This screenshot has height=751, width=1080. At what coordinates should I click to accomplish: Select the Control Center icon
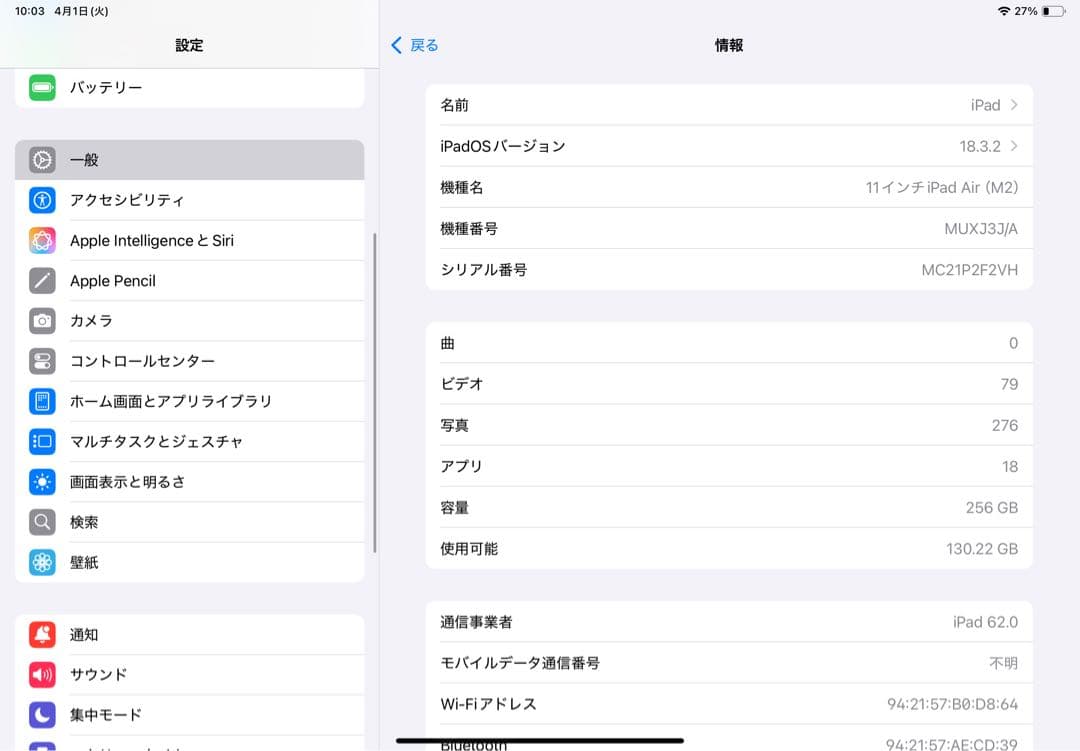coord(44,361)
